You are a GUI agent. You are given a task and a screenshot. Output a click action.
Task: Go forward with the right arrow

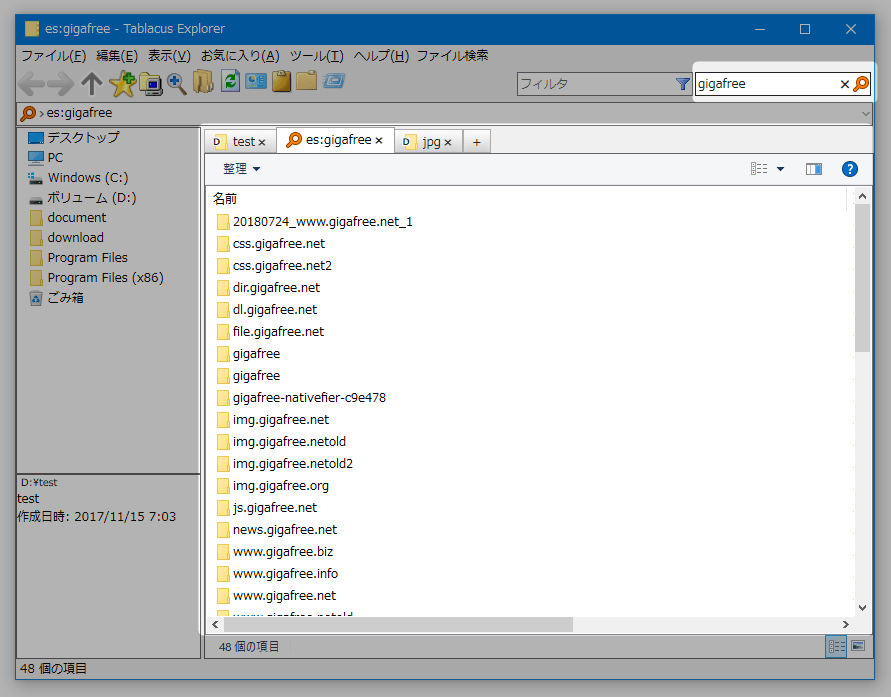[x=61, y=84]
